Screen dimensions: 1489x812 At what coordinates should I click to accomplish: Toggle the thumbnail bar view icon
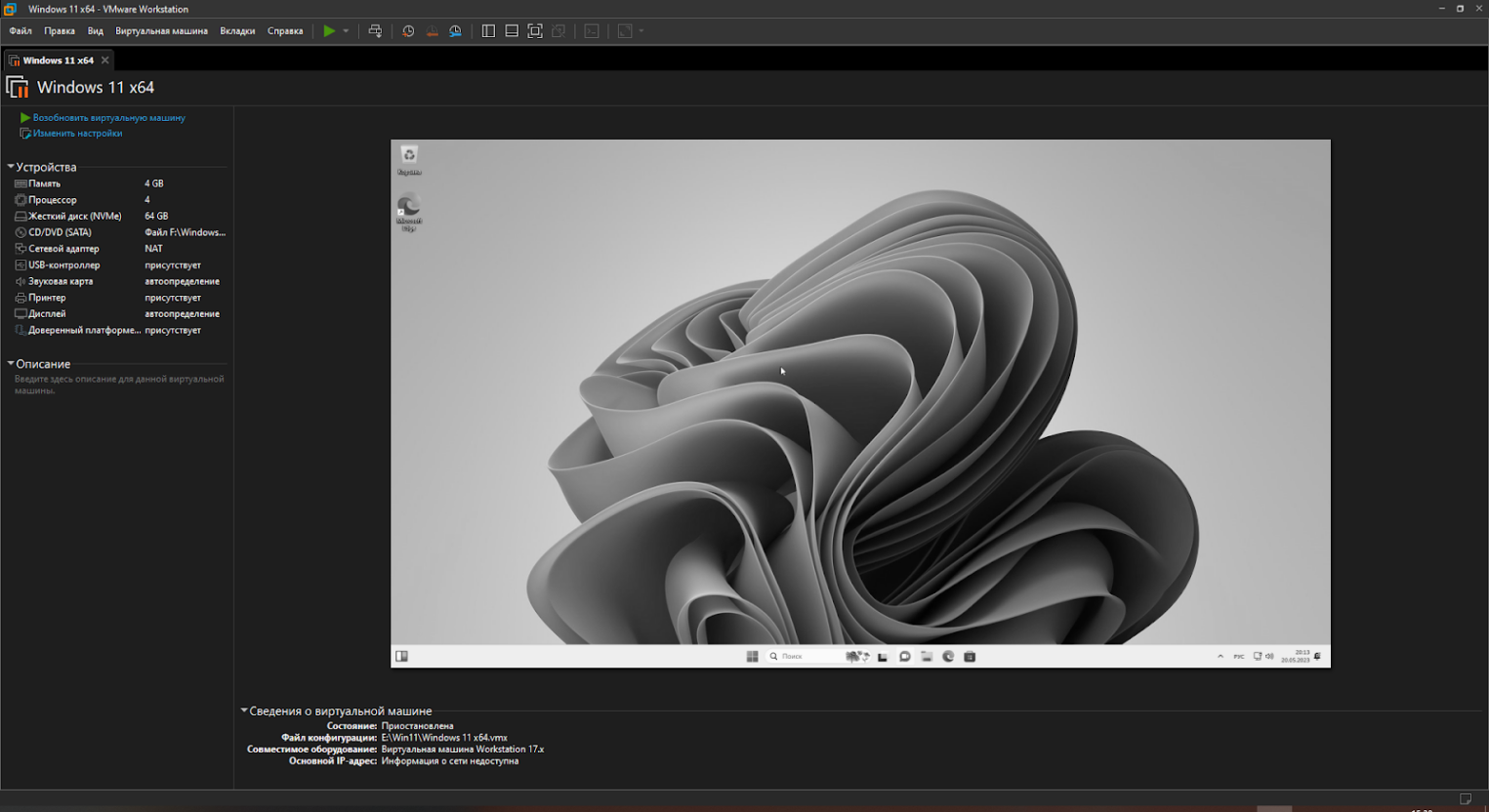pos(512,31)
